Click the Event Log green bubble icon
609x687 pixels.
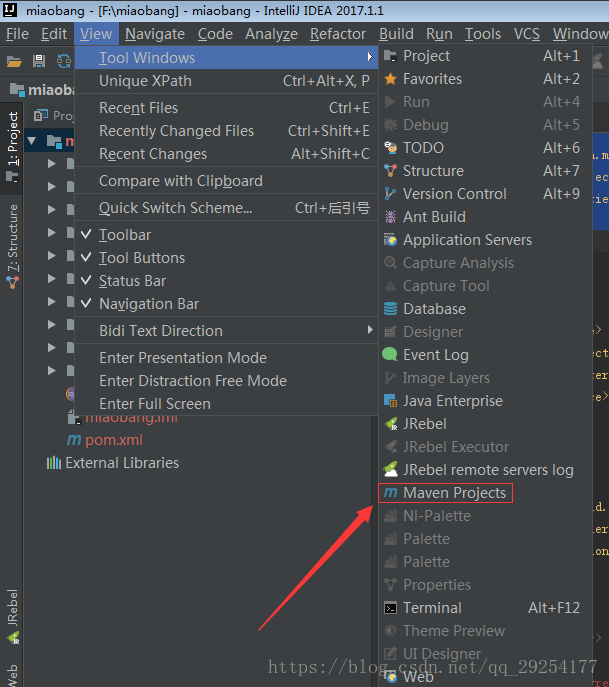390,354
